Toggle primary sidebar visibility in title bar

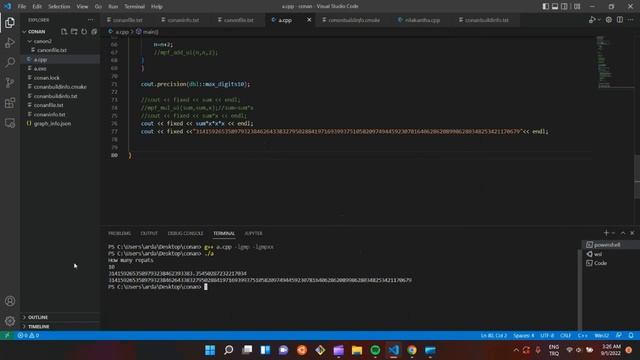(545, 7)
